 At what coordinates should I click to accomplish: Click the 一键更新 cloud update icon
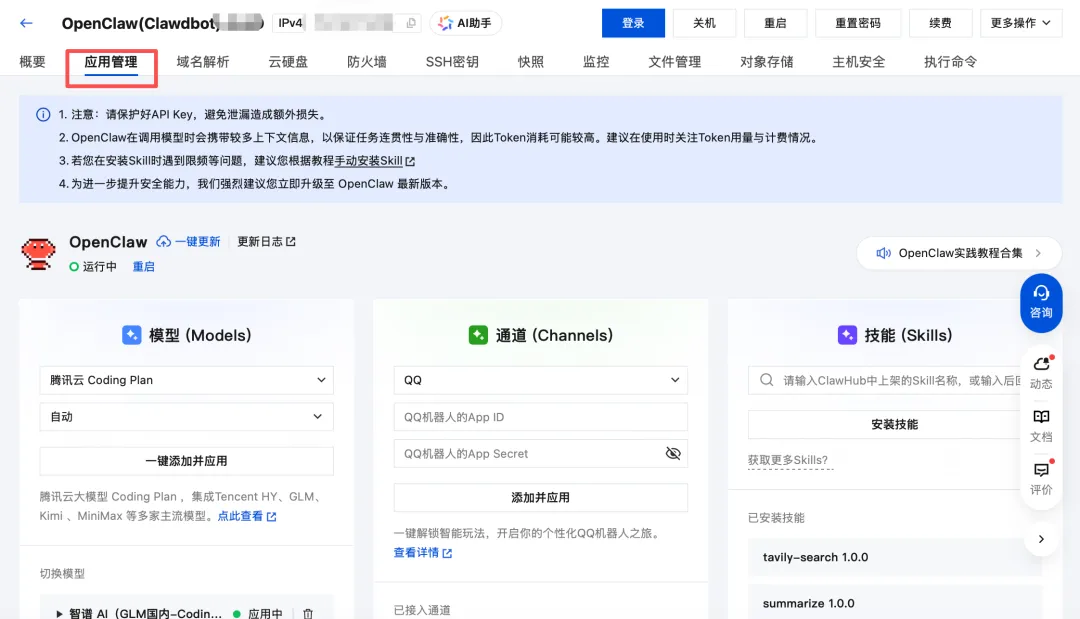(163, 242)
